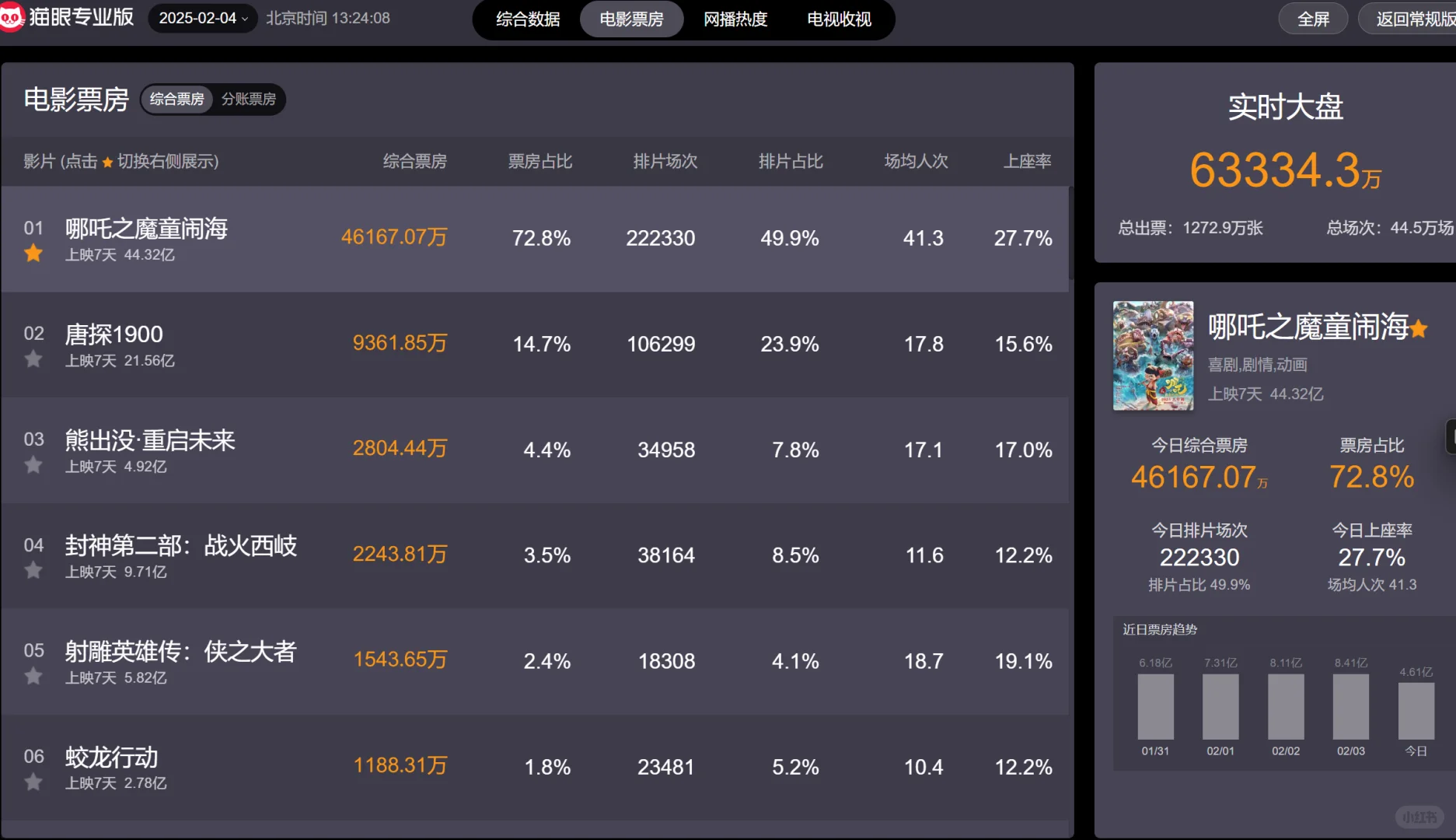1456x840 pixels.
Task: Click the 02/02 bar in 近日票房趋势 chart
Action: click(x=1285, y=708)
